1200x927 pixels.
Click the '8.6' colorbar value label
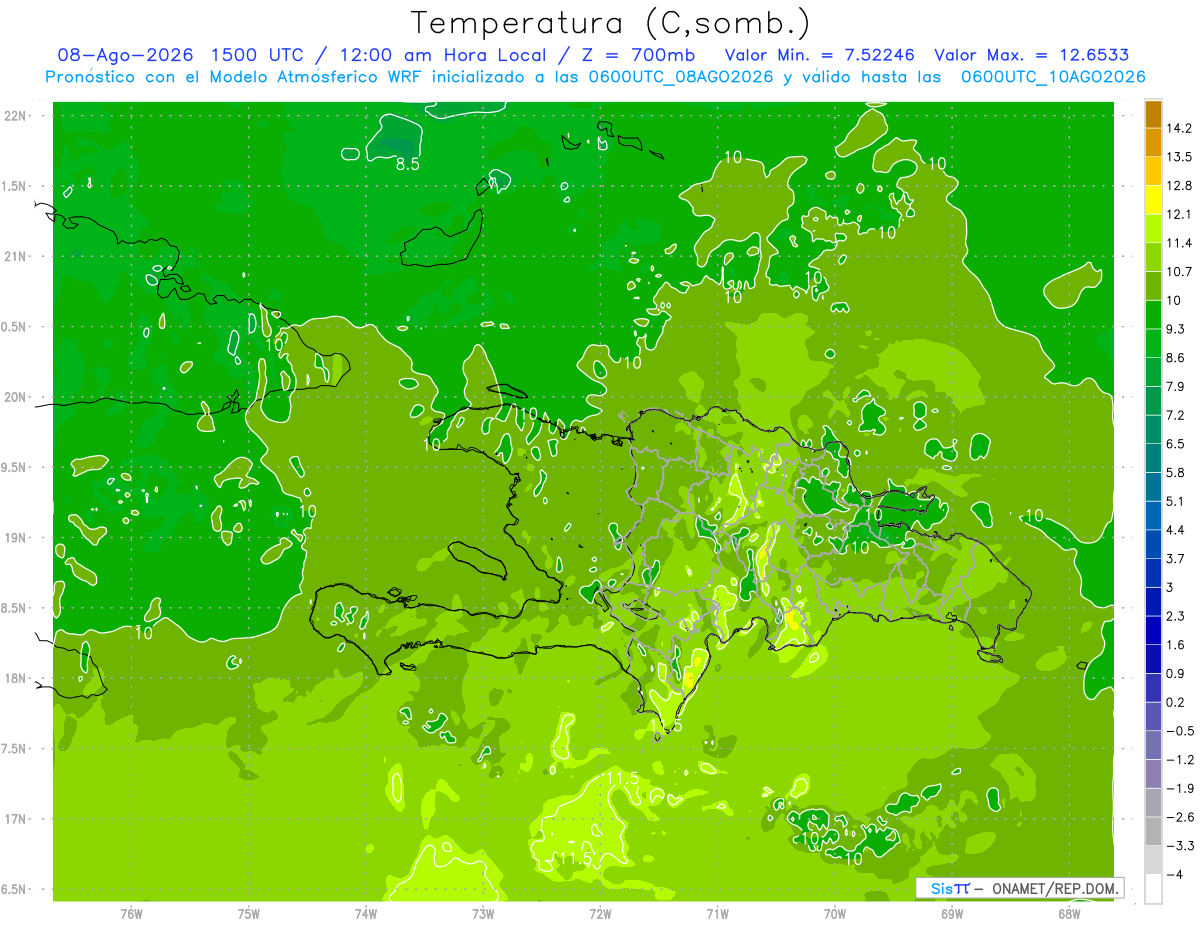1177,358
